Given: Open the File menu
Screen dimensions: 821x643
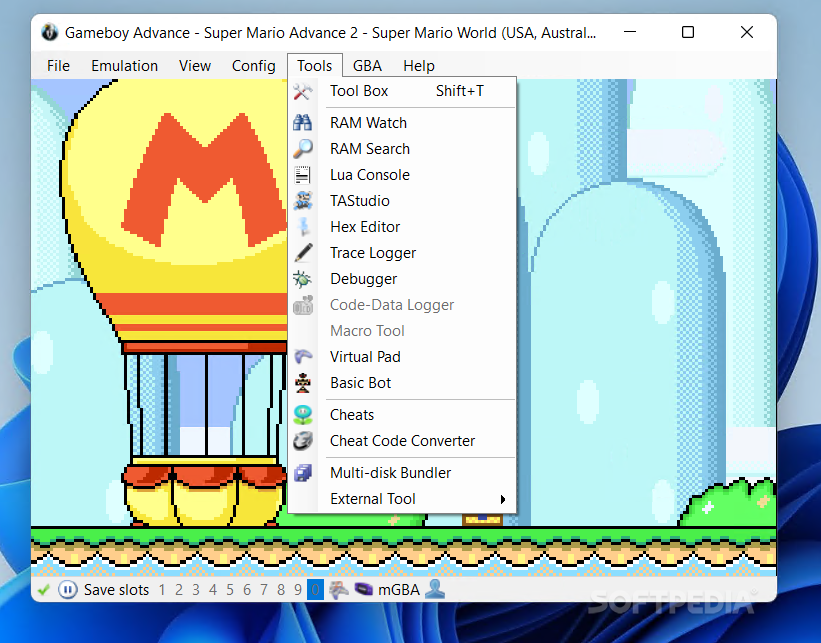Looking at the screenshot, I should pyautogui.click(x=58, y=66).
